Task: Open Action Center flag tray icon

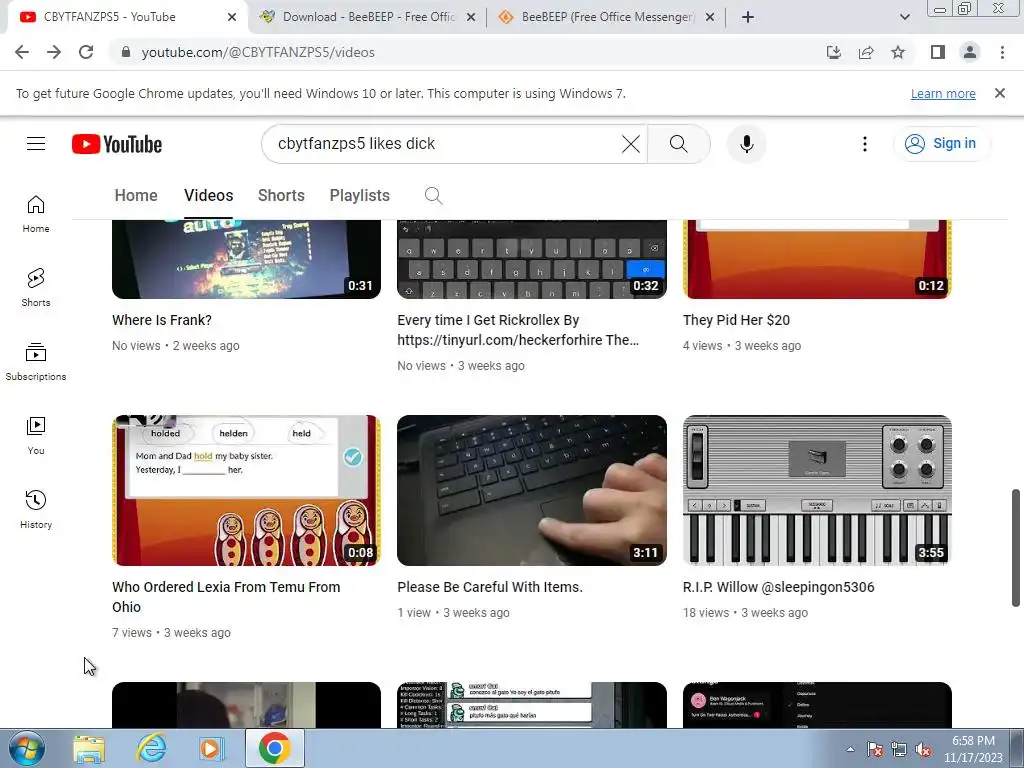Action: (x=875, y=750)
